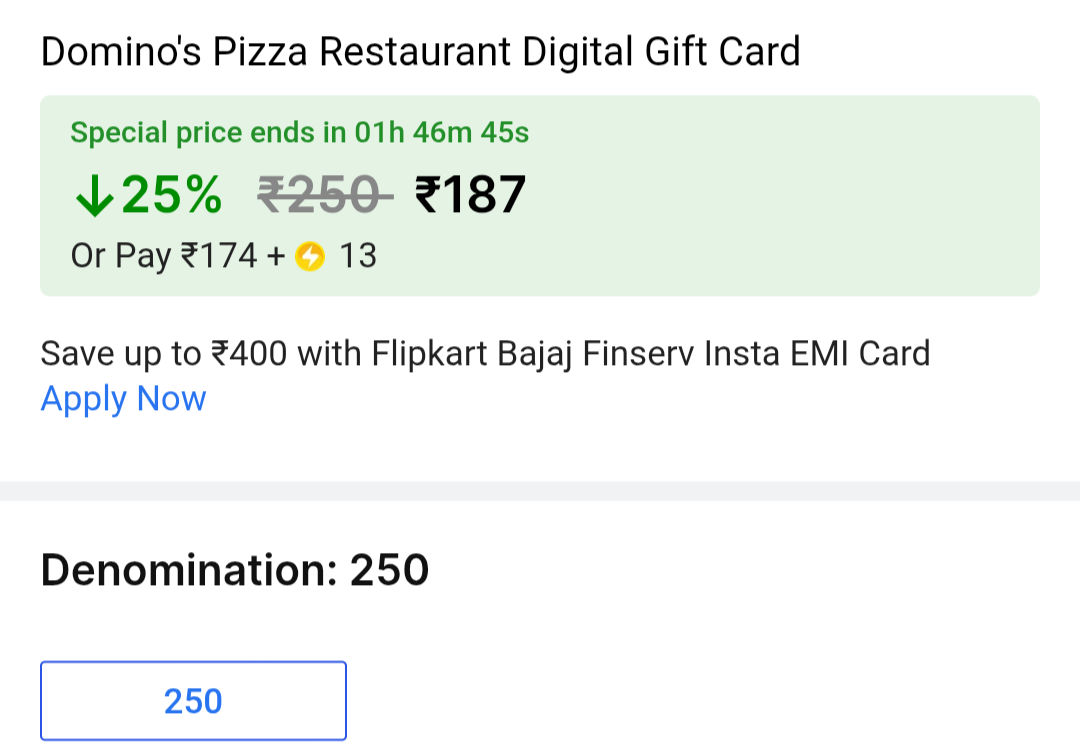The height and width of the screenshot is (754, 1080).
Task: Tap the SuperCoin amount 13
Action: coord(358,257)
